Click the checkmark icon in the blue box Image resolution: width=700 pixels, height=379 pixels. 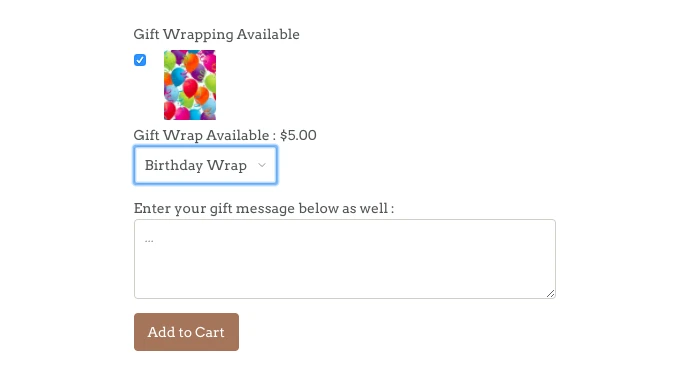pos(140,60)
